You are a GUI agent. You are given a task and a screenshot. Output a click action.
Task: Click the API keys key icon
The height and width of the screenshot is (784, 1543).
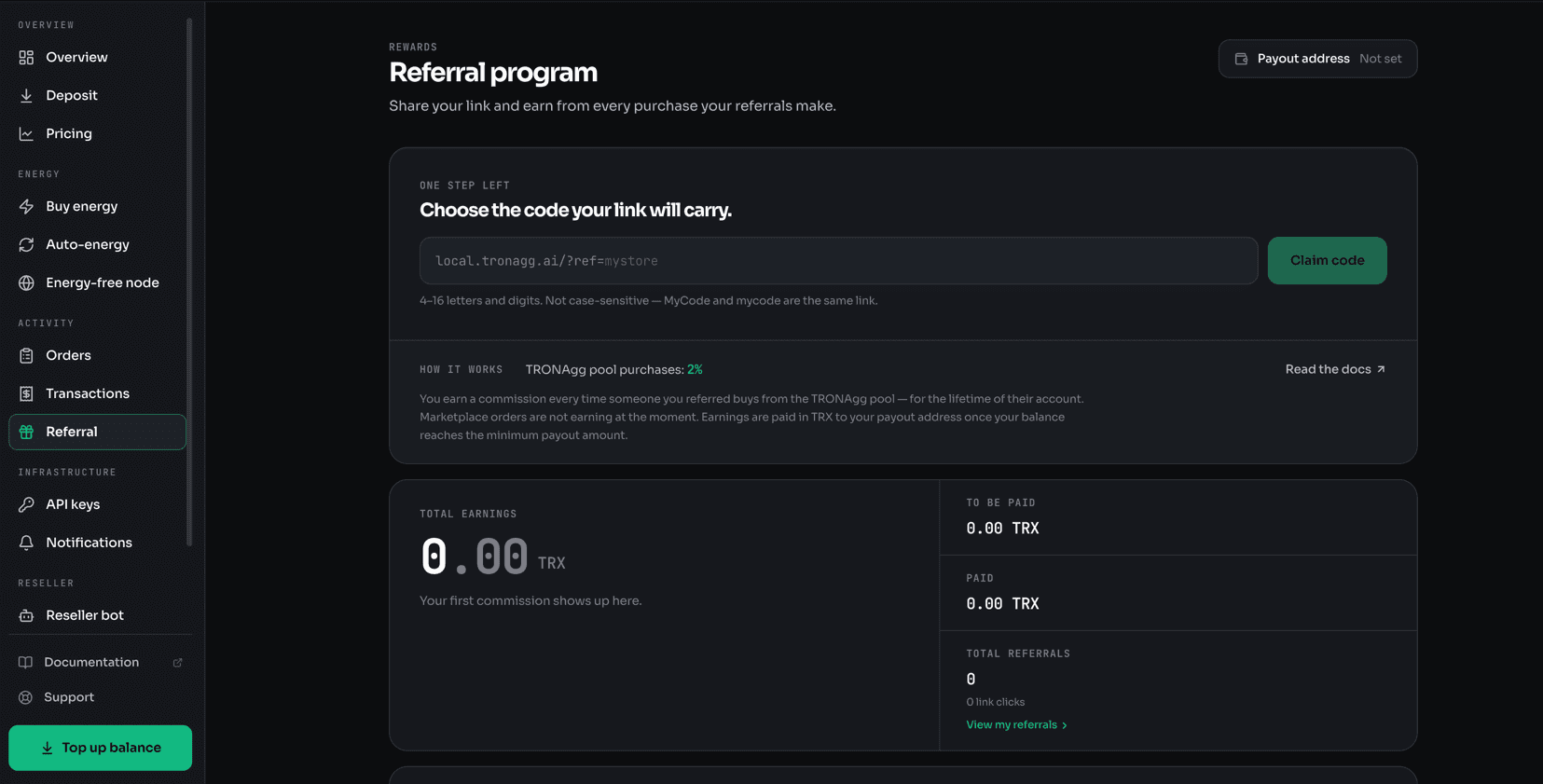click(26, 505)
